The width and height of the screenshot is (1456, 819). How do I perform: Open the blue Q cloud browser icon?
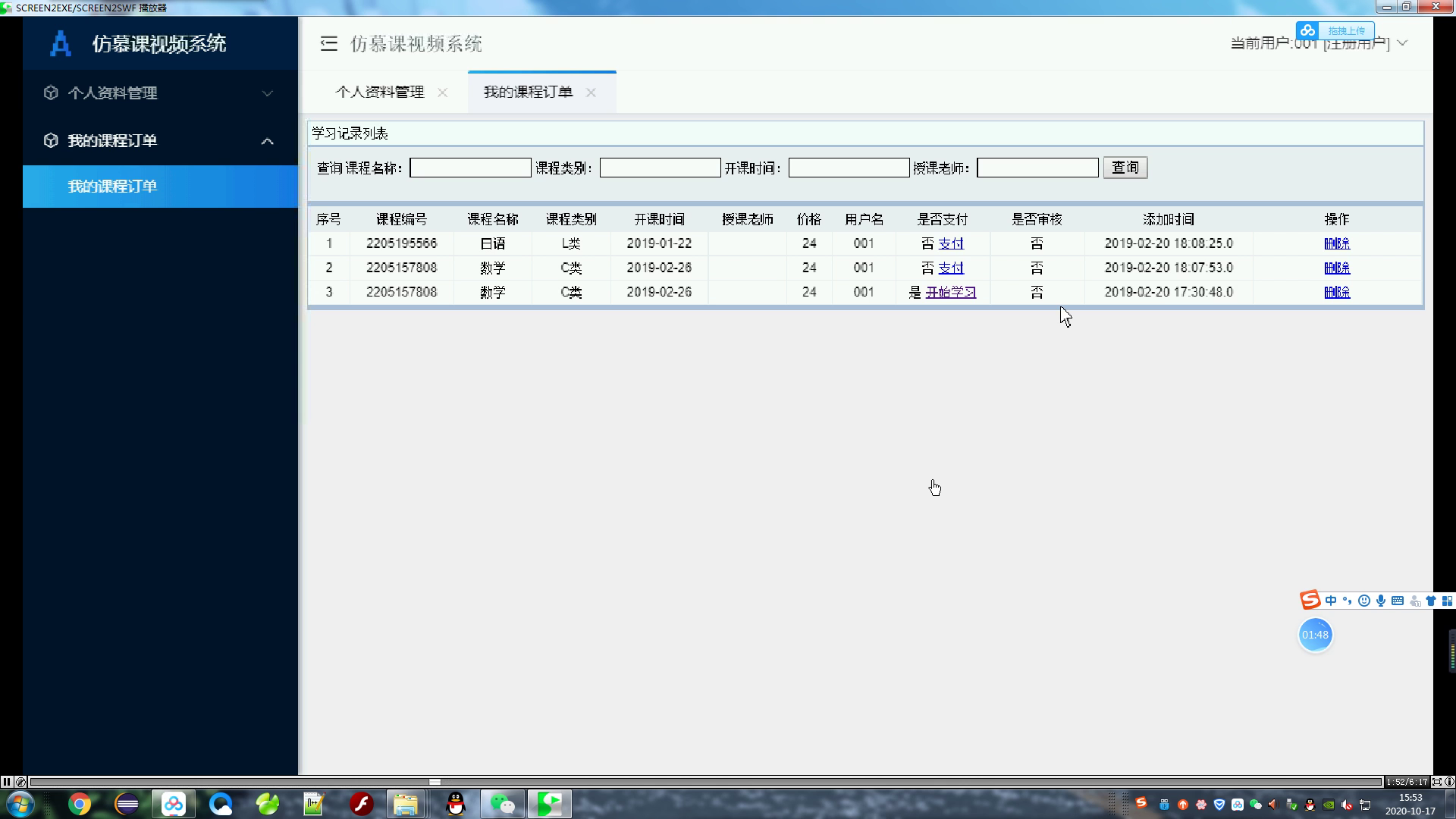(221, 804)
